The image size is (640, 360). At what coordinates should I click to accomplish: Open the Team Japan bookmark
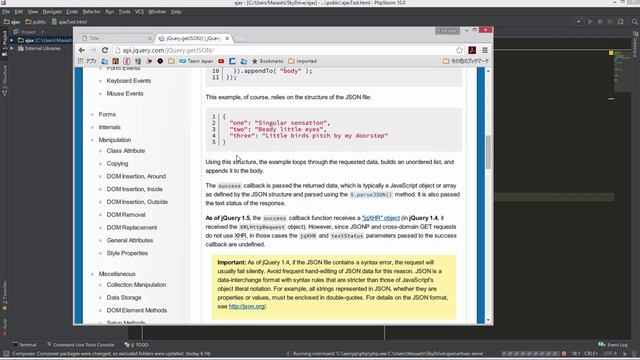pos(196,61)
